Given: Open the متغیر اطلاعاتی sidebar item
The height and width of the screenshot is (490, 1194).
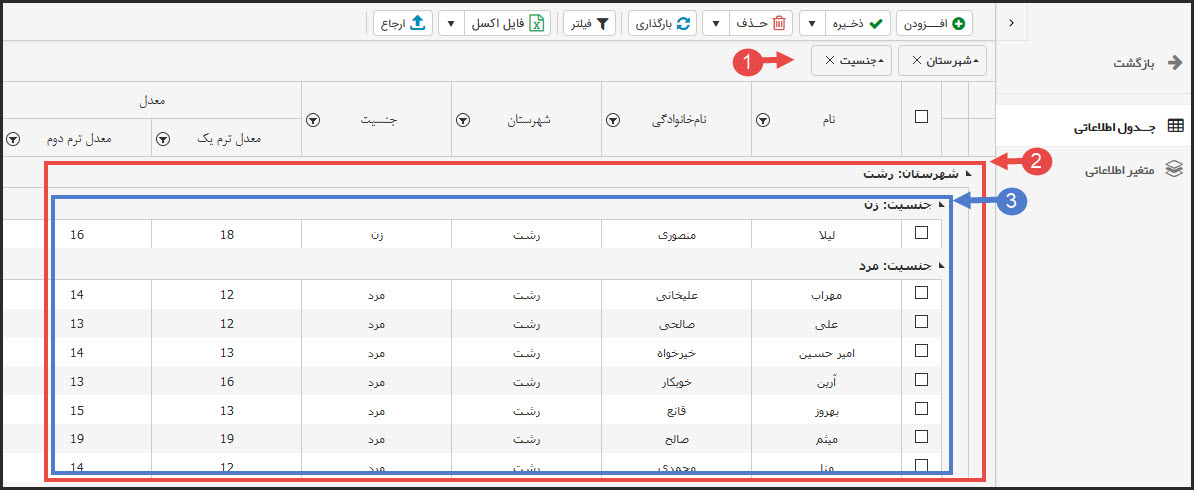Looking at the screenshot, I should [x=1095, y=170].
